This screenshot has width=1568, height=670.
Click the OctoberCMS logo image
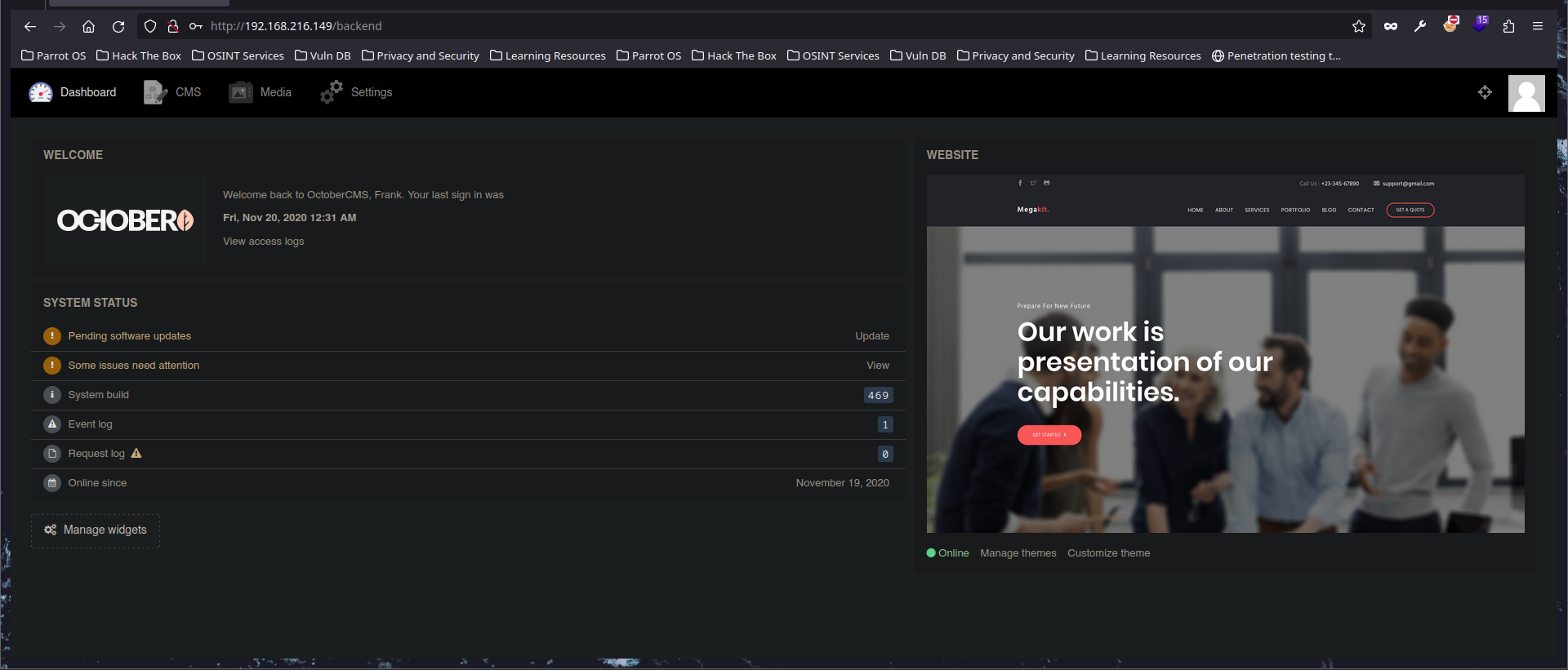(x=125, y=220)
